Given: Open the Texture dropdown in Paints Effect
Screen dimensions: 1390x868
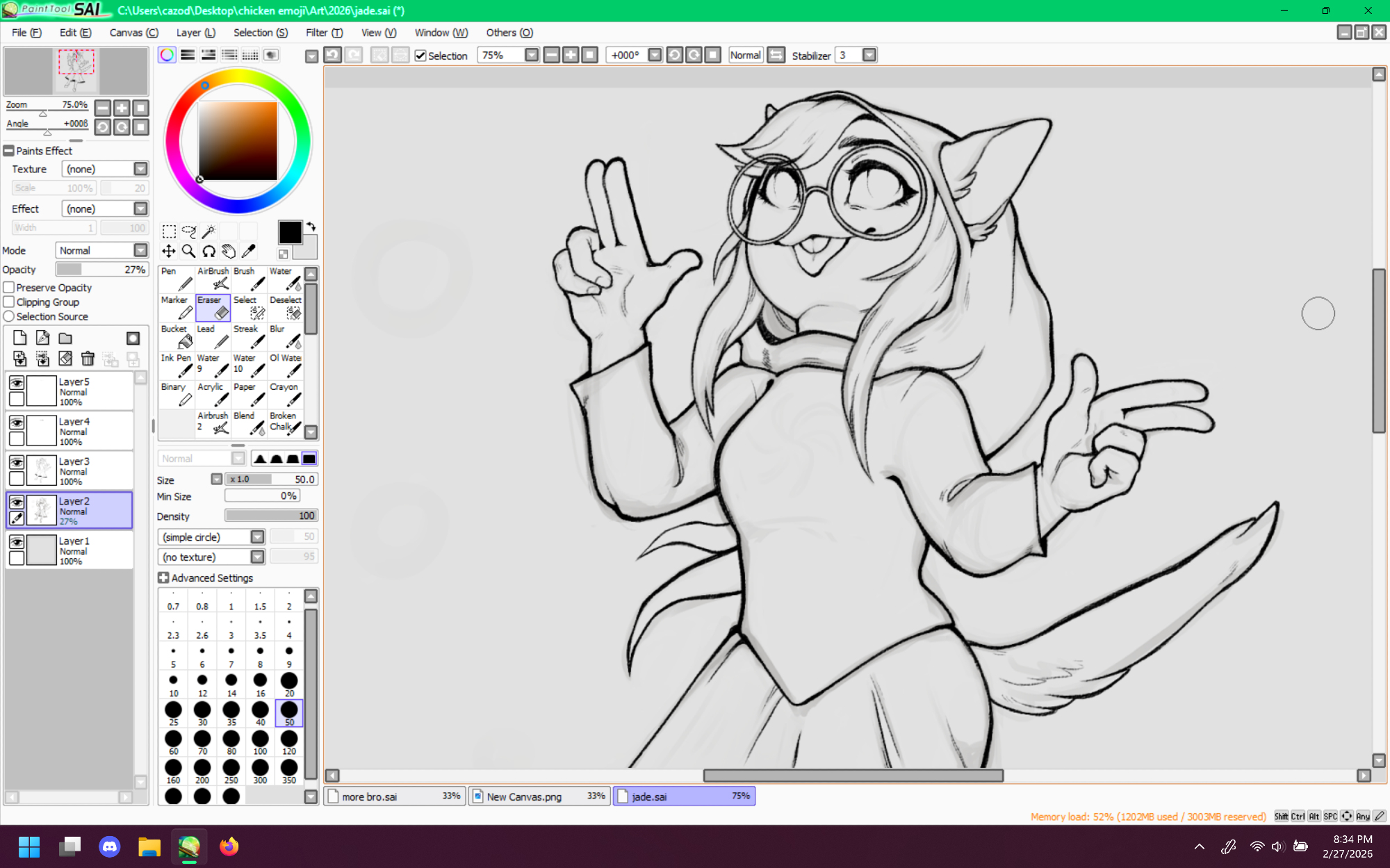Looking at the screenshot, I should (140, 169).
